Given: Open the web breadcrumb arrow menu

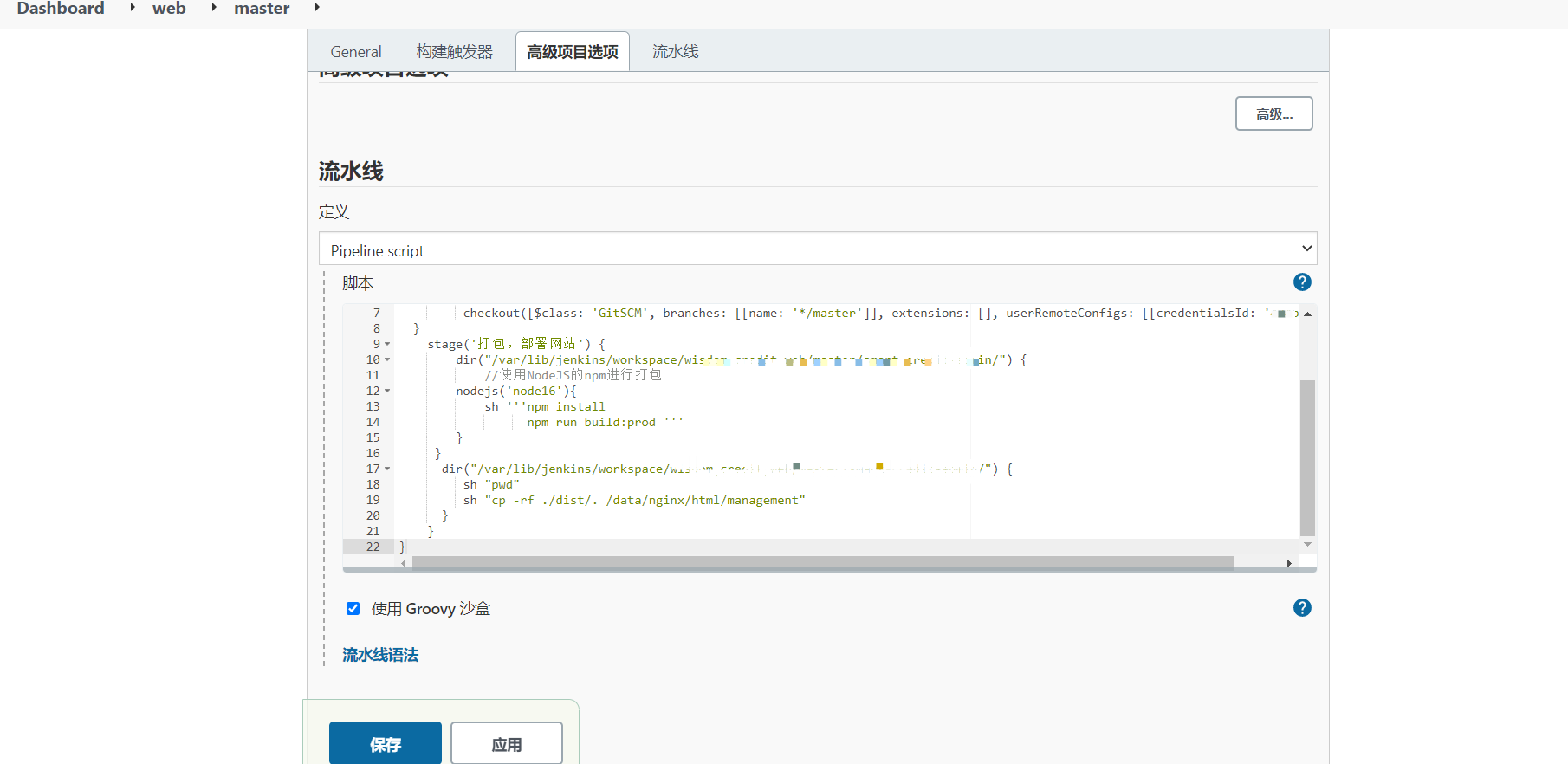Looking at the screenshot, I should tap(214, 8).
